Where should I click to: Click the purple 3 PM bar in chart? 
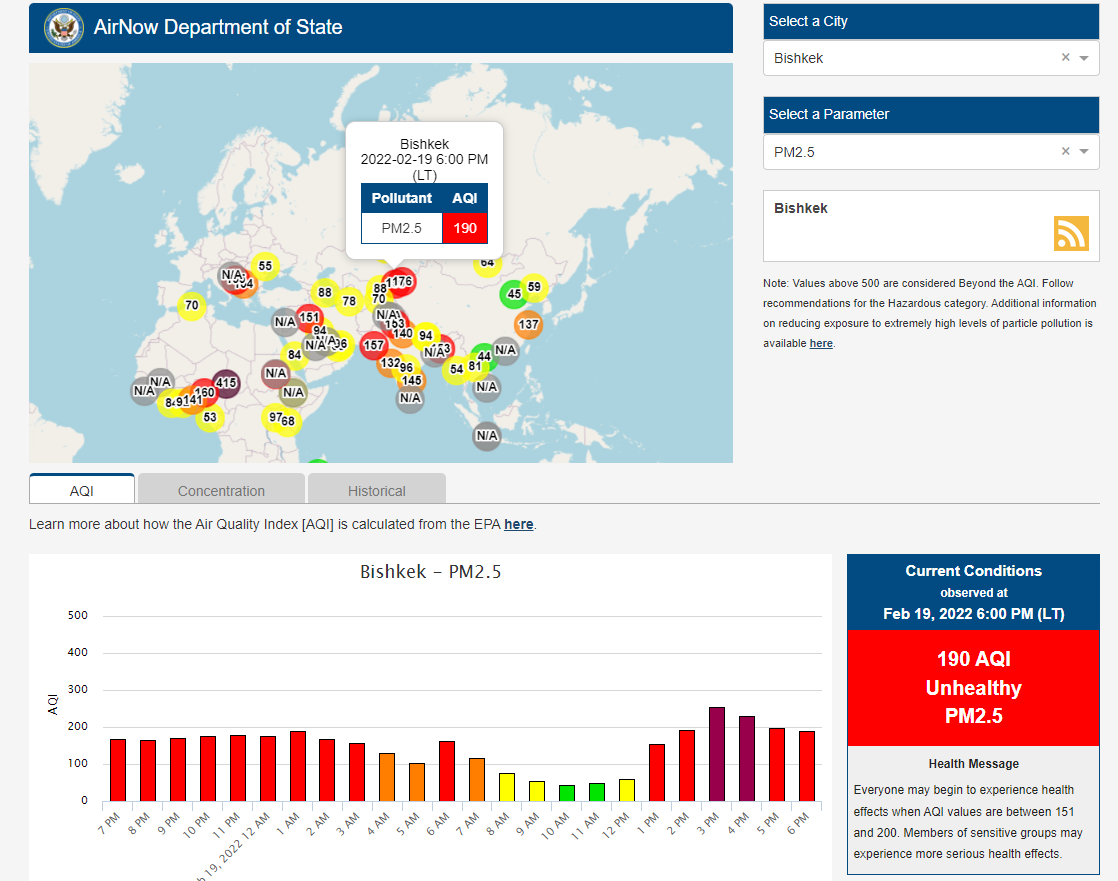pyautogui.click(x=716, y=754)
